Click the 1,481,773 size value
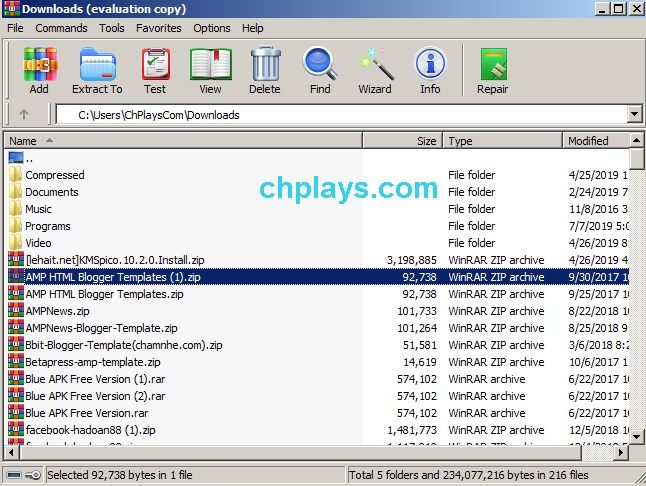The height and width of the screenshot is (486, 646). [x=412, y=430]
